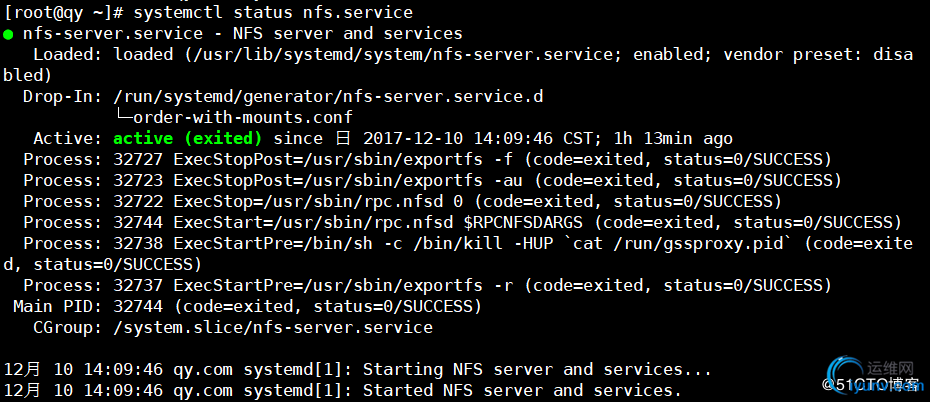Click 'Starting NFS server and services...' log line
This screenshot has height=402, width=930.
pyautogui.click(x=358, y=370)
